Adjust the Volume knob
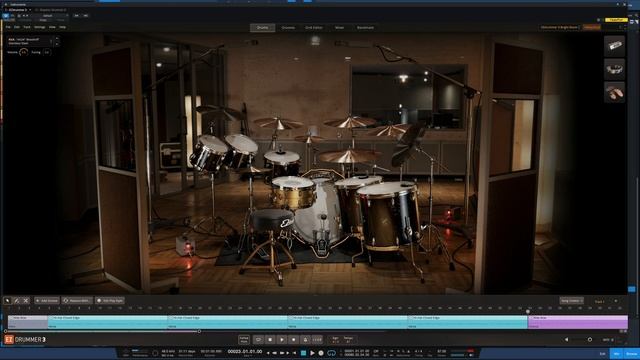Image resolution: width=640 pixels, height=360 pixels. pos(24,52)
